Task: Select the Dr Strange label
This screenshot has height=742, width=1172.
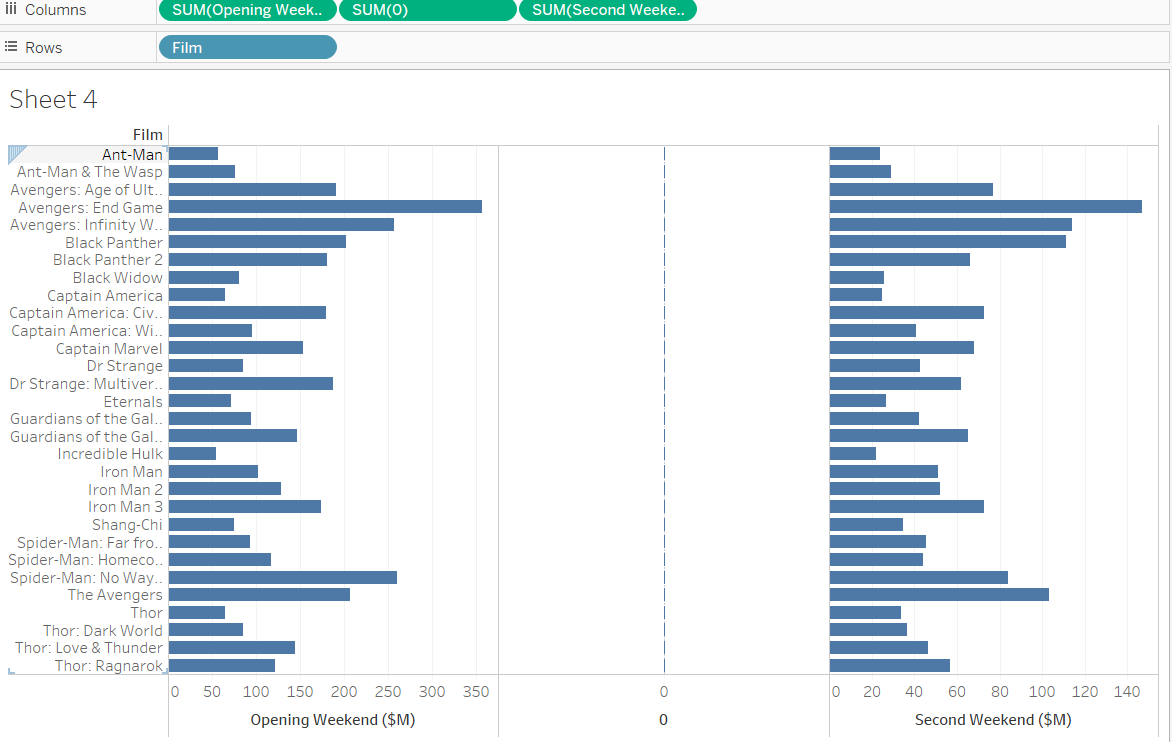Action: 125,366
